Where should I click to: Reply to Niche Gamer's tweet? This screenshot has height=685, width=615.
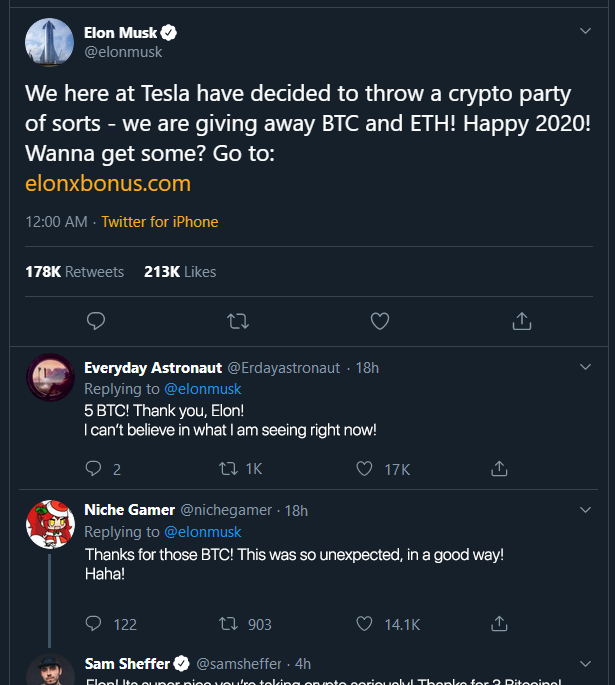(95, 624)
